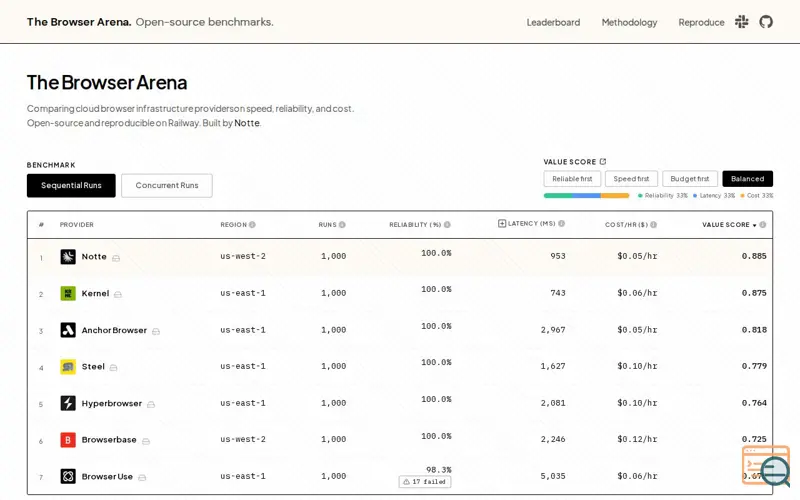
Task: Click the Latency 33% legend entry
Action: point(714,195)
